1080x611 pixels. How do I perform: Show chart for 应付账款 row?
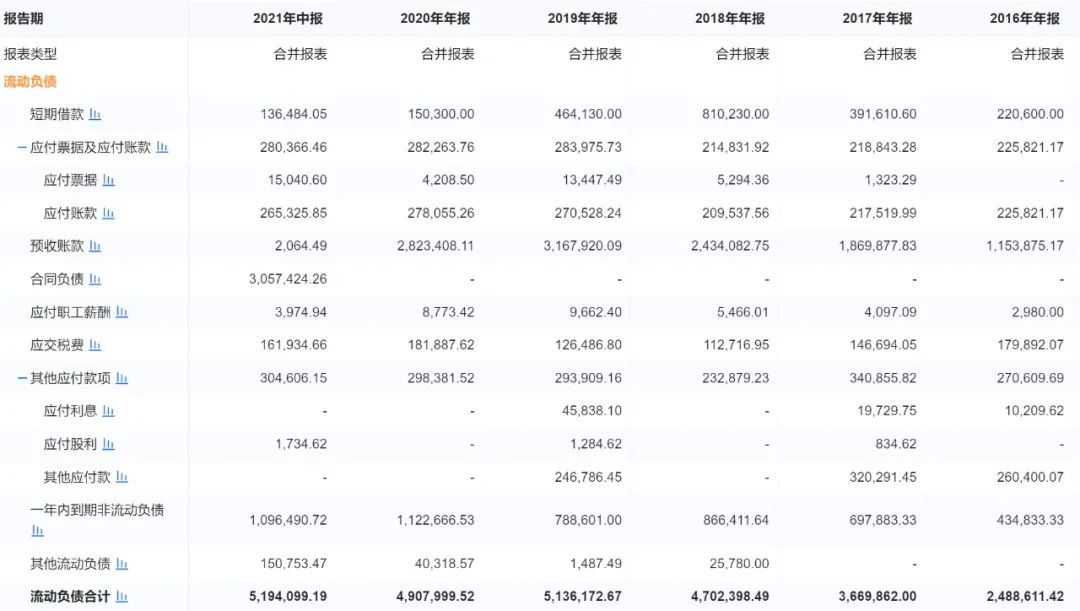(x=109, y=213)
